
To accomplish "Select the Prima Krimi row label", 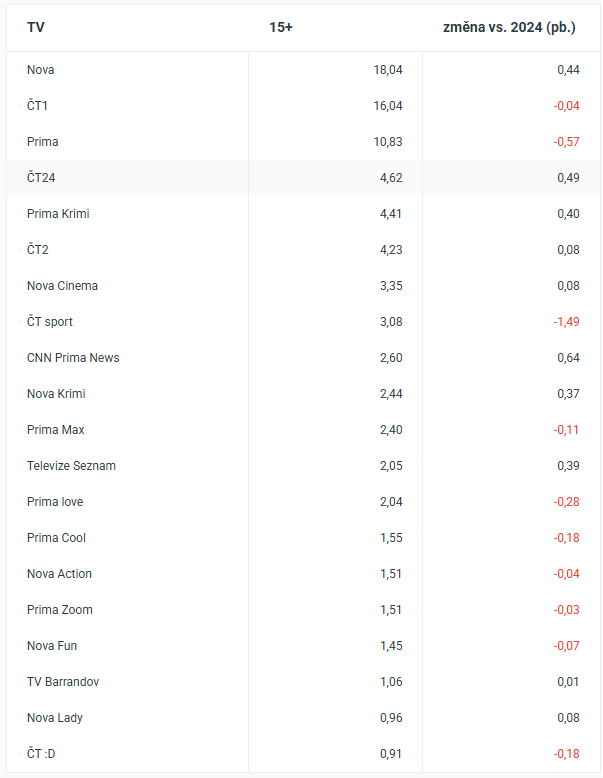I will tap(58, 214).
